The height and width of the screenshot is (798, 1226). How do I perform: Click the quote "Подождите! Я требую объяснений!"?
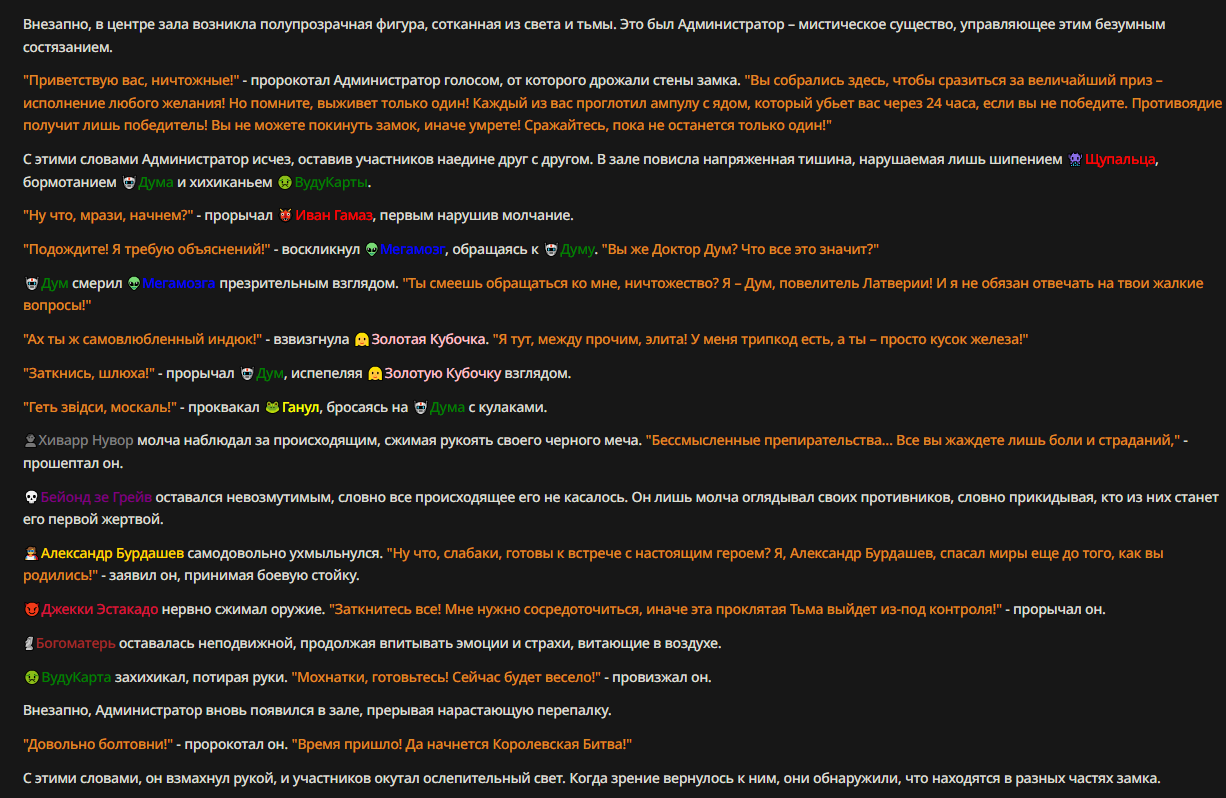point(147,249)
